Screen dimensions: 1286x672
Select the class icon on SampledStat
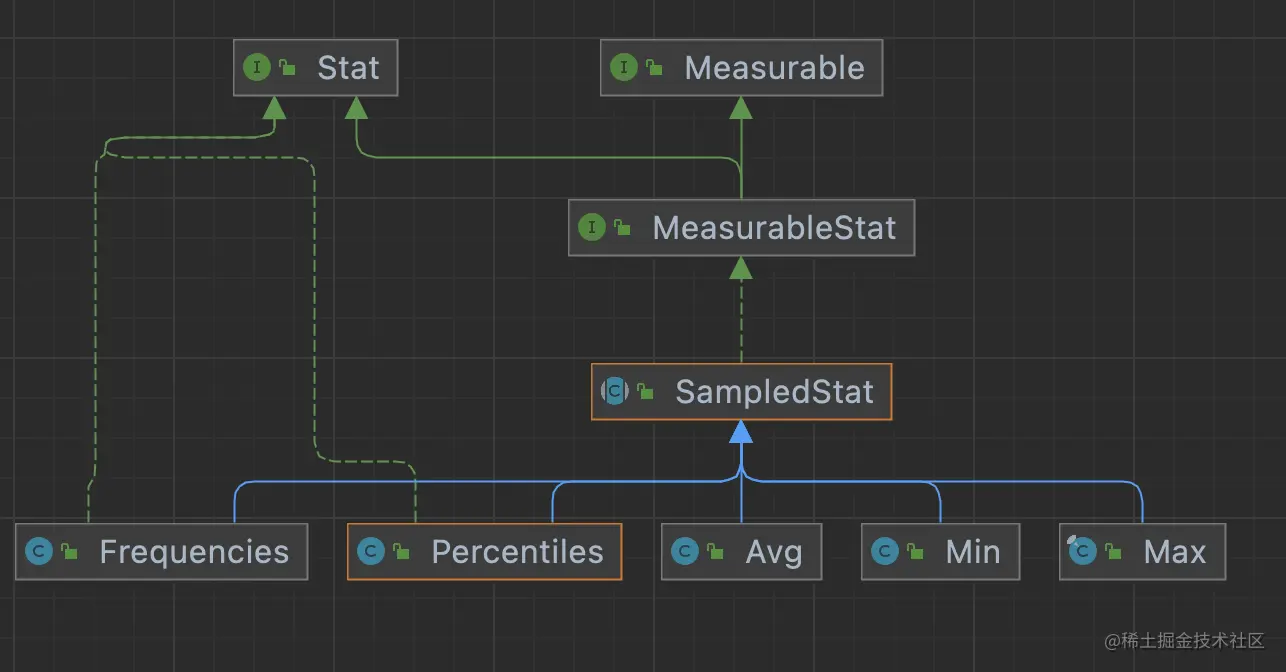coord(614,391)
